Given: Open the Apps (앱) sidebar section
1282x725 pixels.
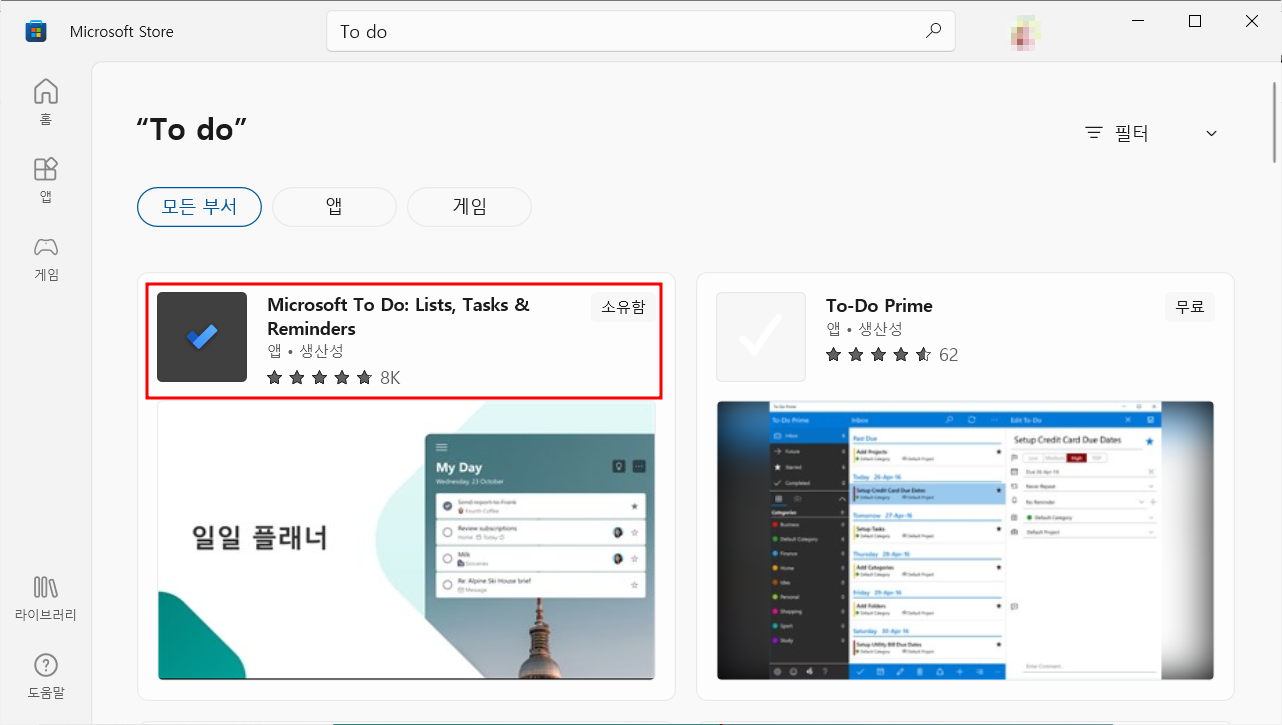Looking at the screenshot, I should [46, 180].
